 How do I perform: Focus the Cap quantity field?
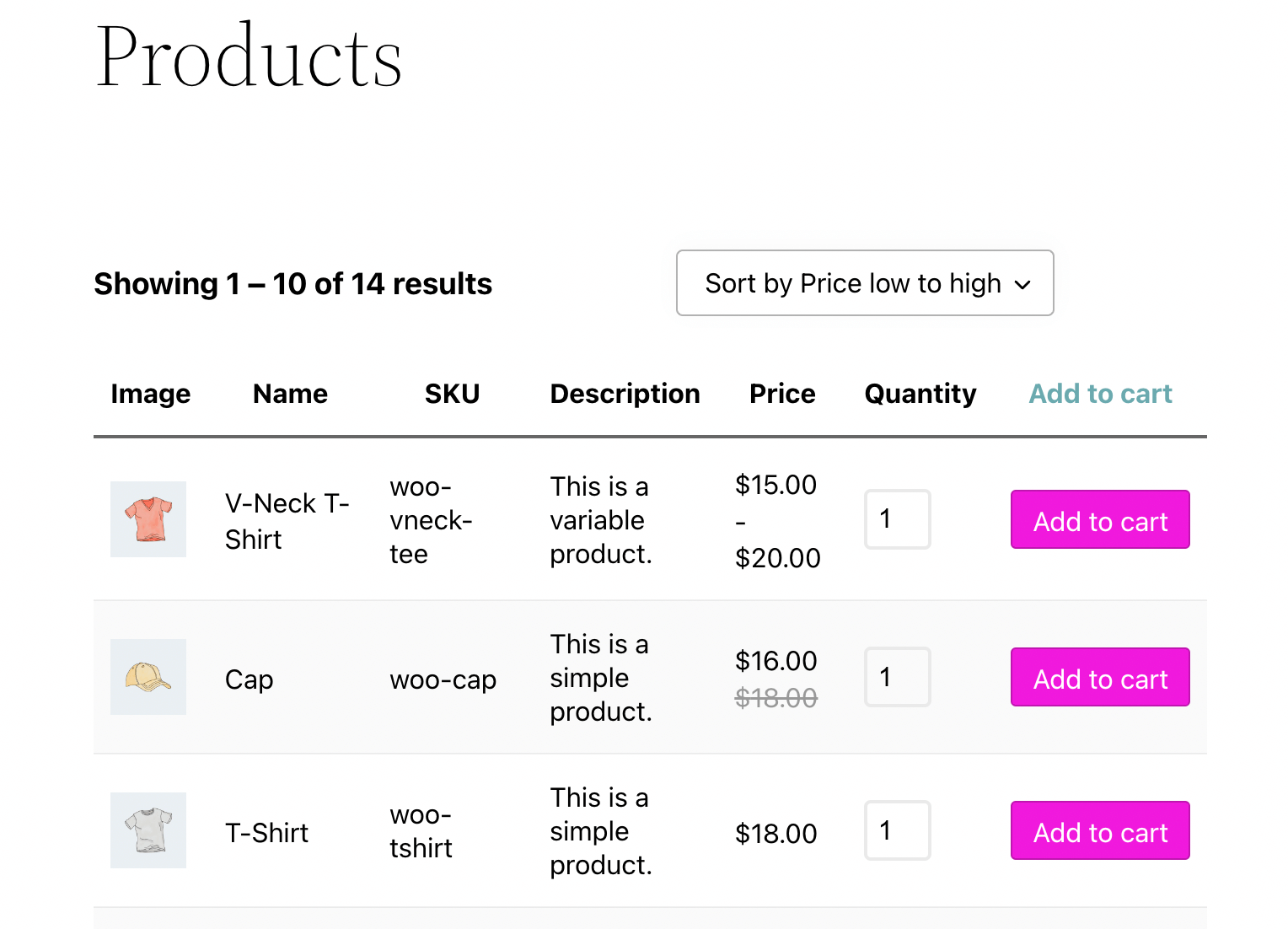(898, 677)
